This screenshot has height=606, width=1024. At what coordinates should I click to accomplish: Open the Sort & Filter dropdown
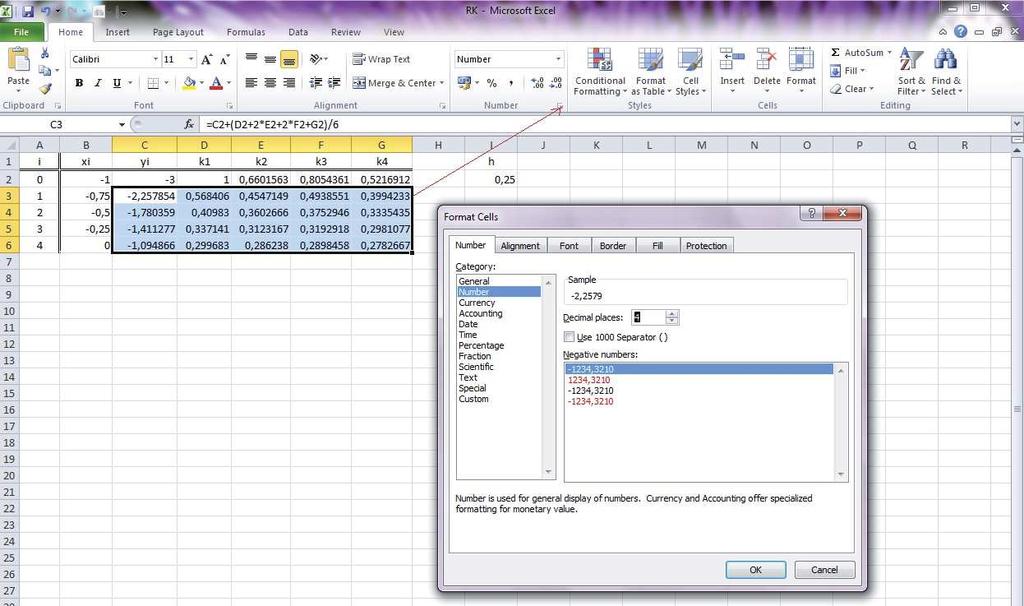[x=911, y=72]
